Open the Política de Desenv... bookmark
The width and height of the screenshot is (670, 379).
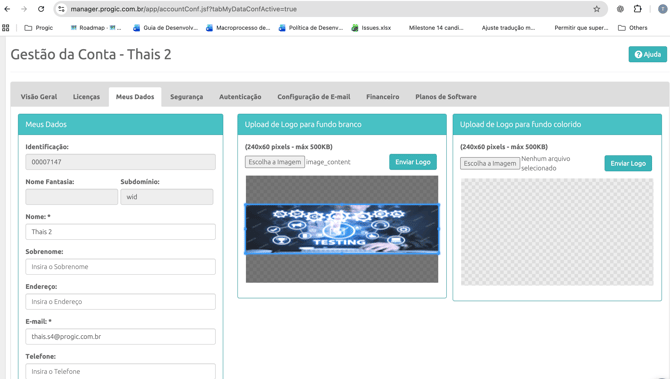tap(311, 28)
